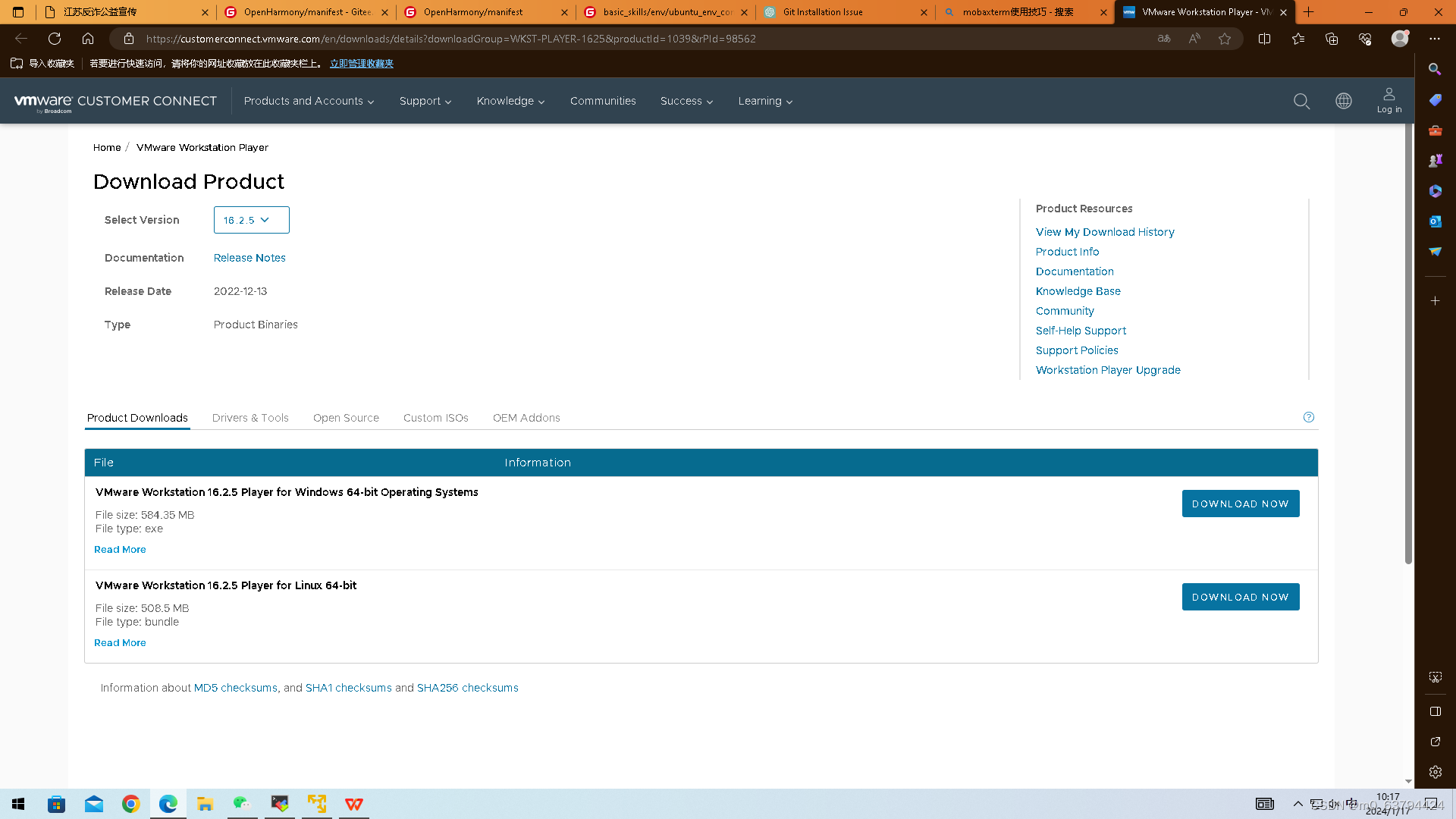This screenshot has width=1456, height=819.
Task: Open the Shopping icon in Edge sidebar
Action: coord(1435,99)
